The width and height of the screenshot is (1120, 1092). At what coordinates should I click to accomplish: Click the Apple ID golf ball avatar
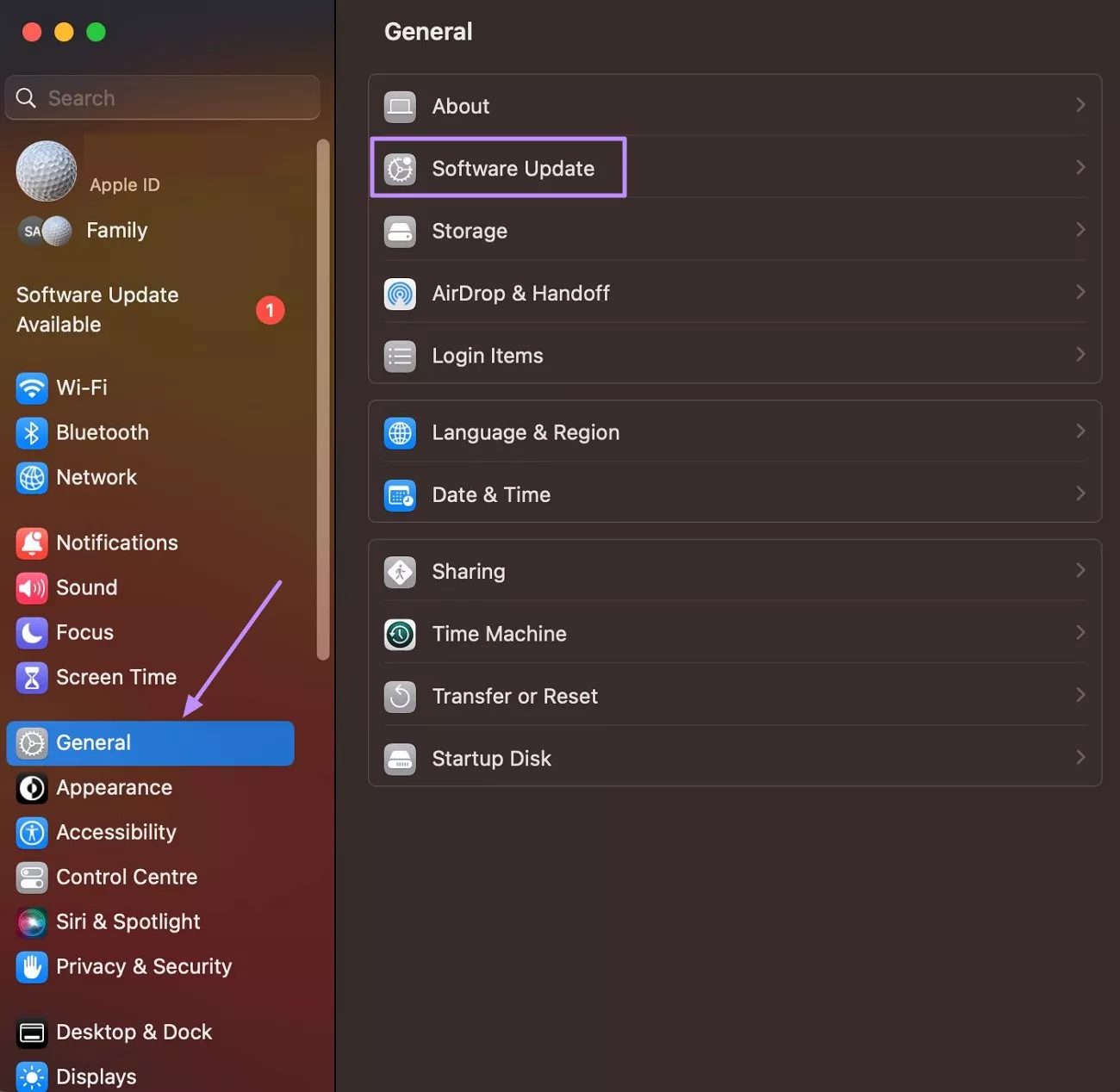47,171
